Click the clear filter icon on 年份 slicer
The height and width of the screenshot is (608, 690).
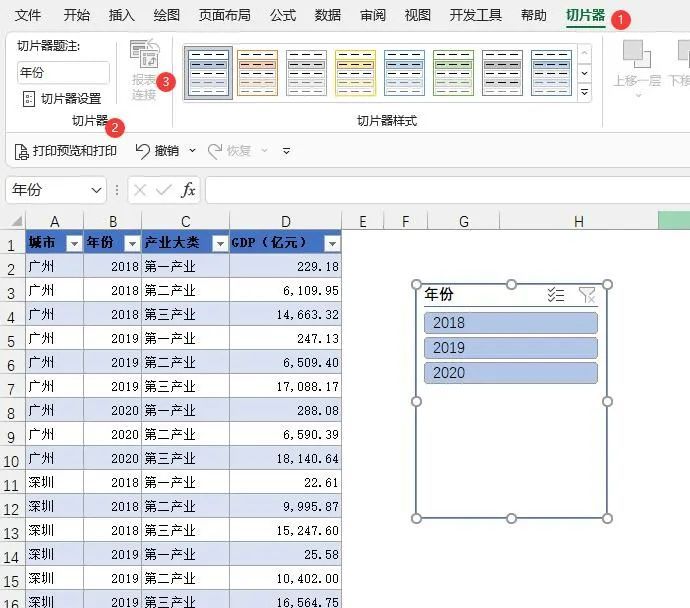point(587,295)
